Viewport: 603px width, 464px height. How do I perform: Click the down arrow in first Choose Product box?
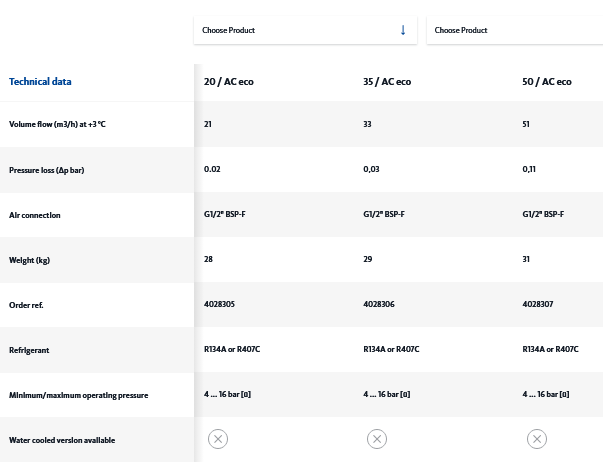(x=403, y=30)
